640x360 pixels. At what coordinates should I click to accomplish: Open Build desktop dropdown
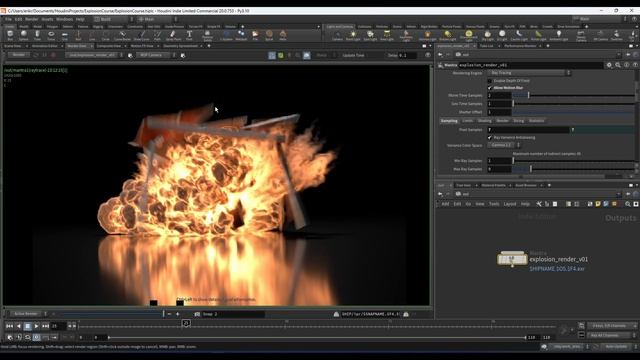tap(113, 19)
